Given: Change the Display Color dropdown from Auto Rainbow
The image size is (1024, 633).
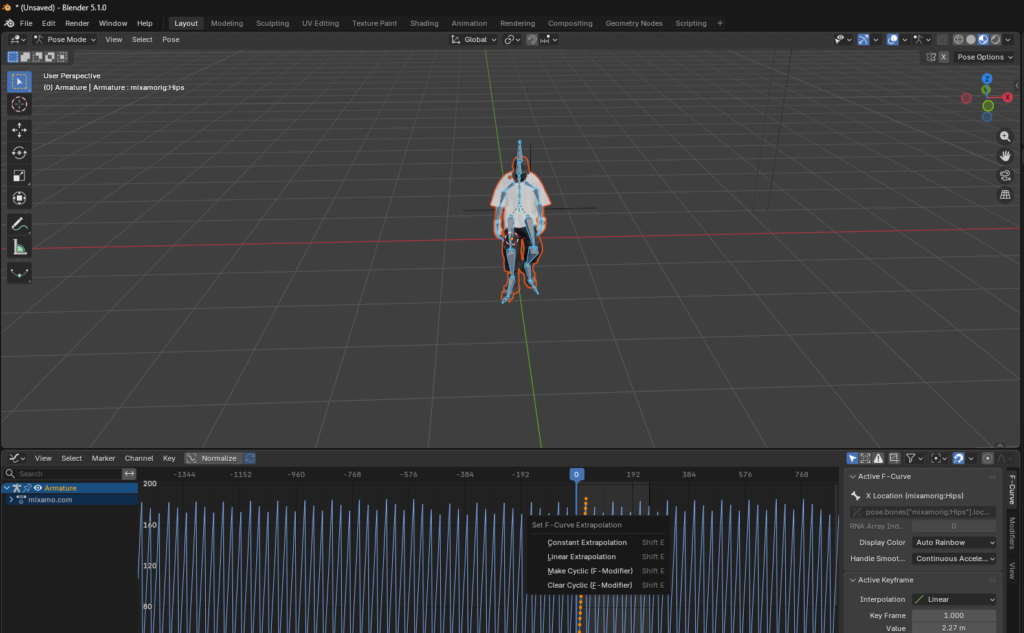Looking at the screenshot, I should pyautogui.click(x=953, y=542).
